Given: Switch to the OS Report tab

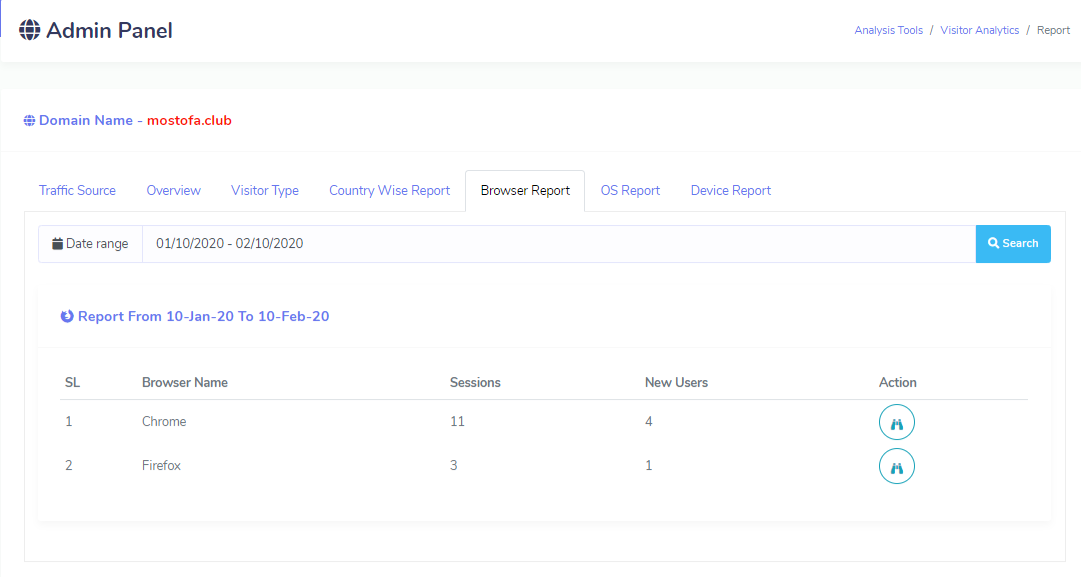Looking at the screenshot, I should coord(630,191).
